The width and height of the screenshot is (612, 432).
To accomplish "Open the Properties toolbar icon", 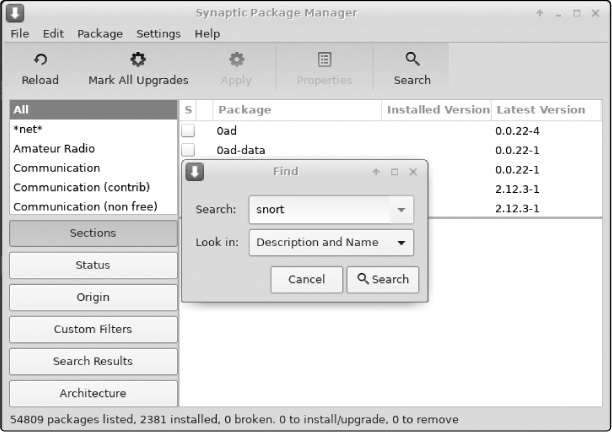I will [x=324, y=59].
